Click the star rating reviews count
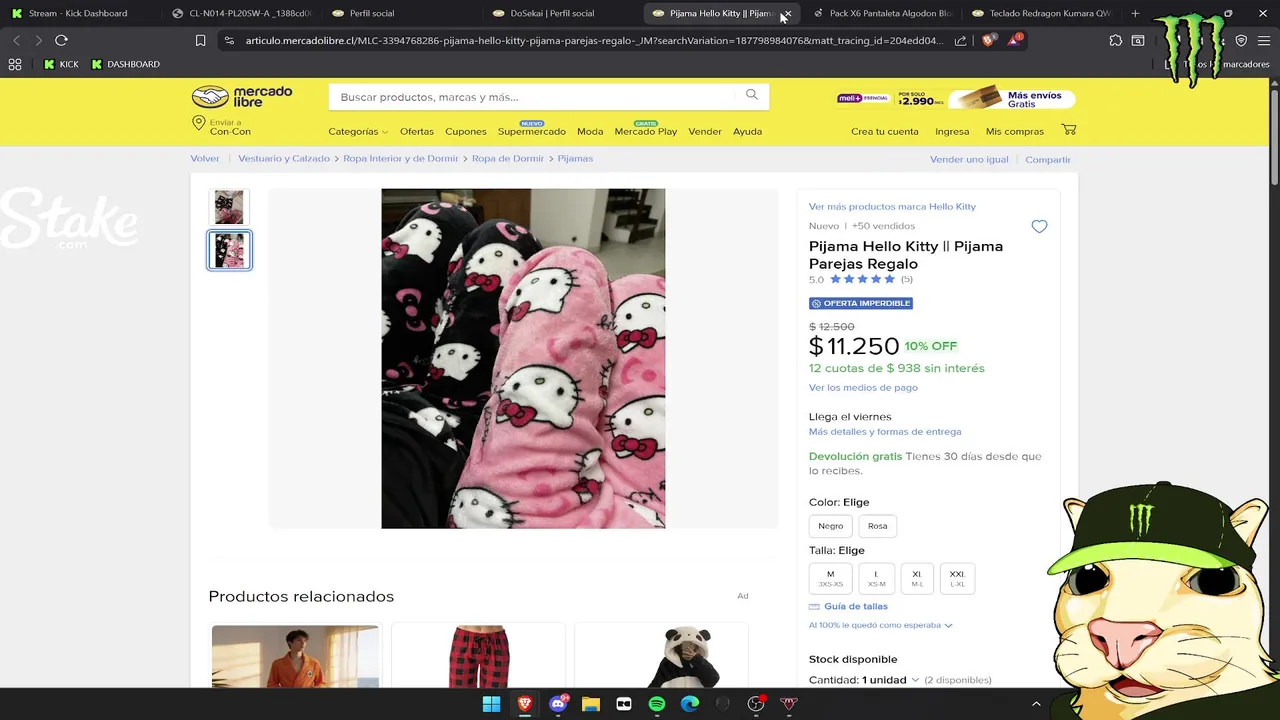The height and width of the screenshot is (720, 1280). click(907, 280)
